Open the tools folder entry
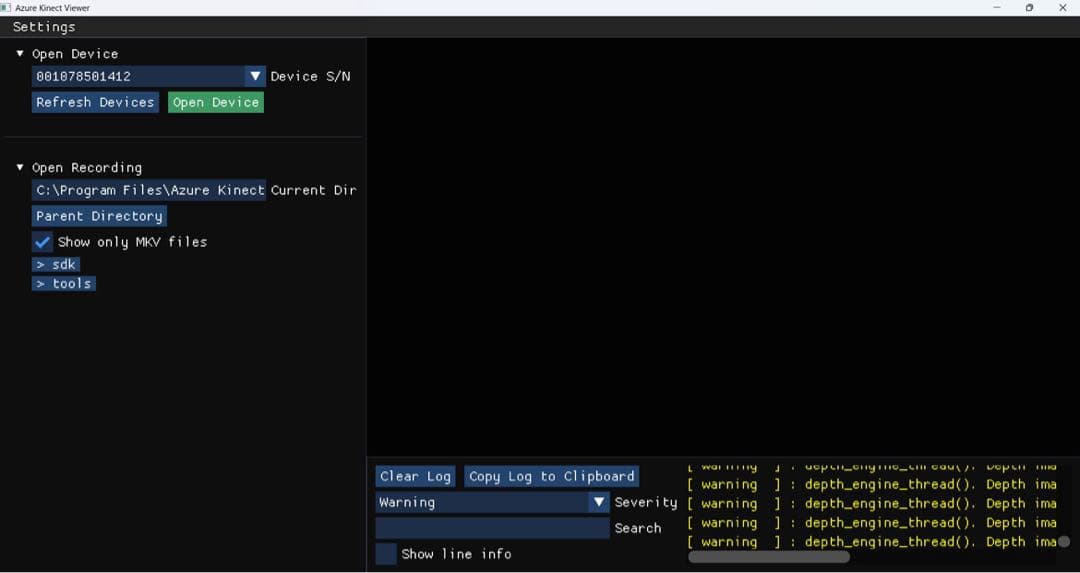 click(64, 284)
